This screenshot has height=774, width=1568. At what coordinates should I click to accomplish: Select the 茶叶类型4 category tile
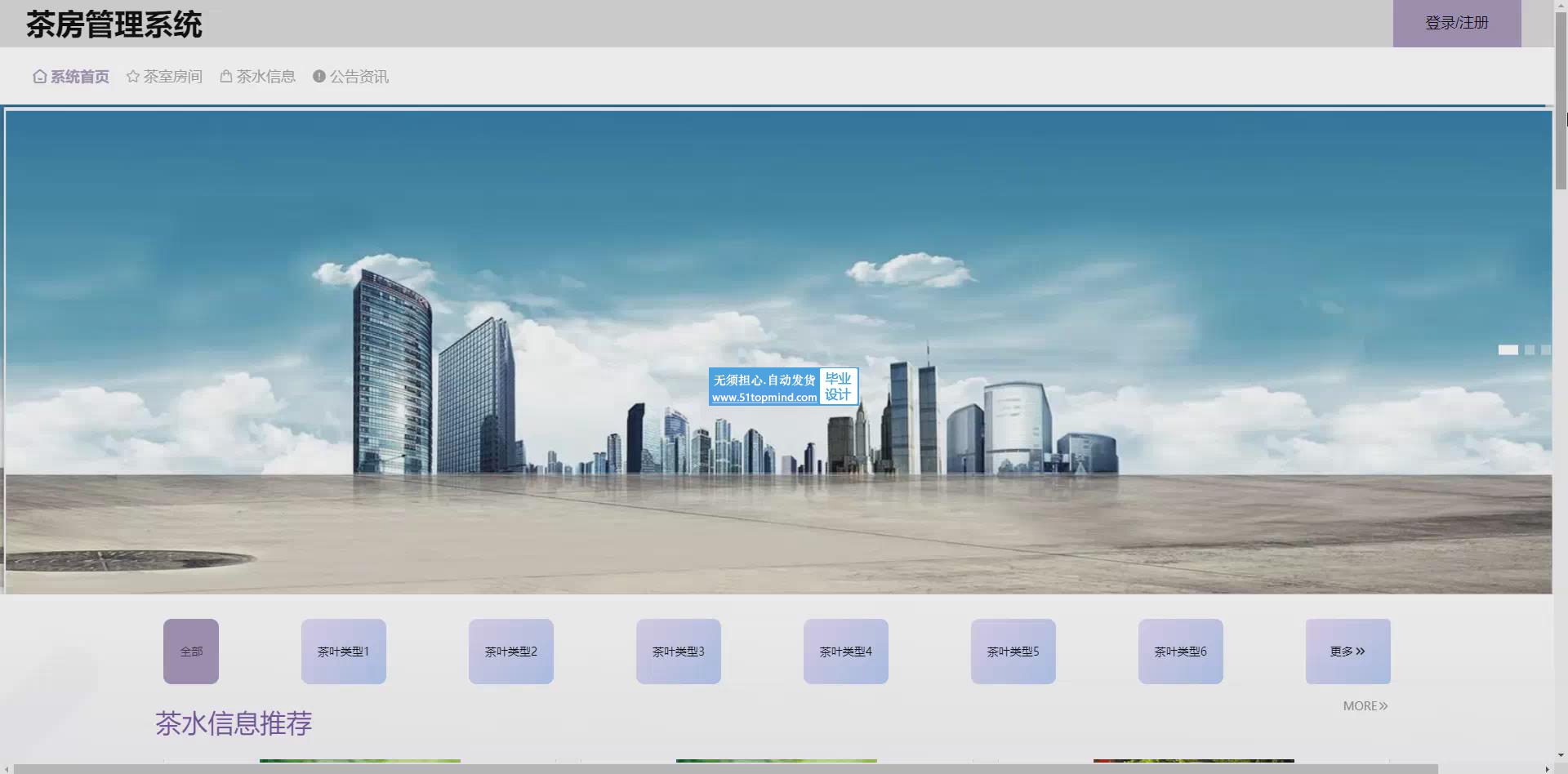click(846, 652)
